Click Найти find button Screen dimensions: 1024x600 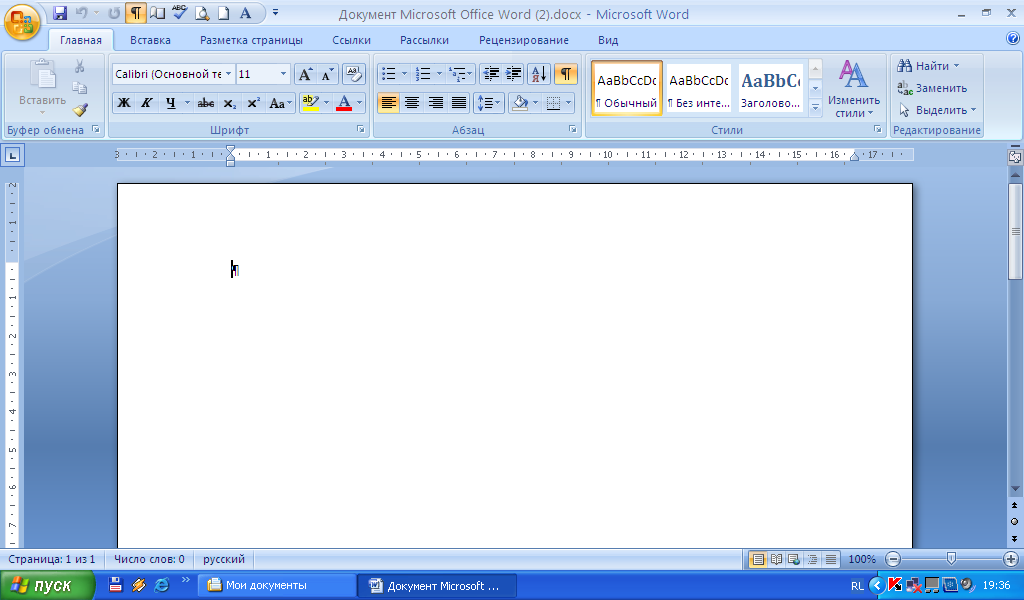tap(929, 66)
